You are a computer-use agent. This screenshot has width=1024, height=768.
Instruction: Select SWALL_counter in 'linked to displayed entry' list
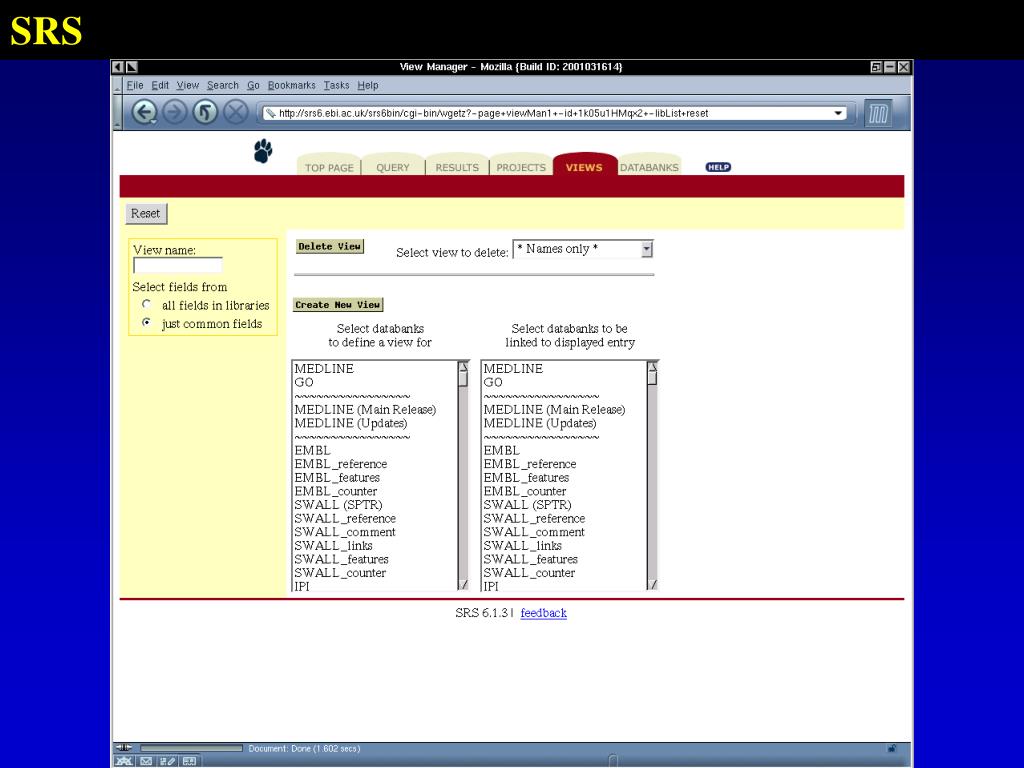point(564,573)
